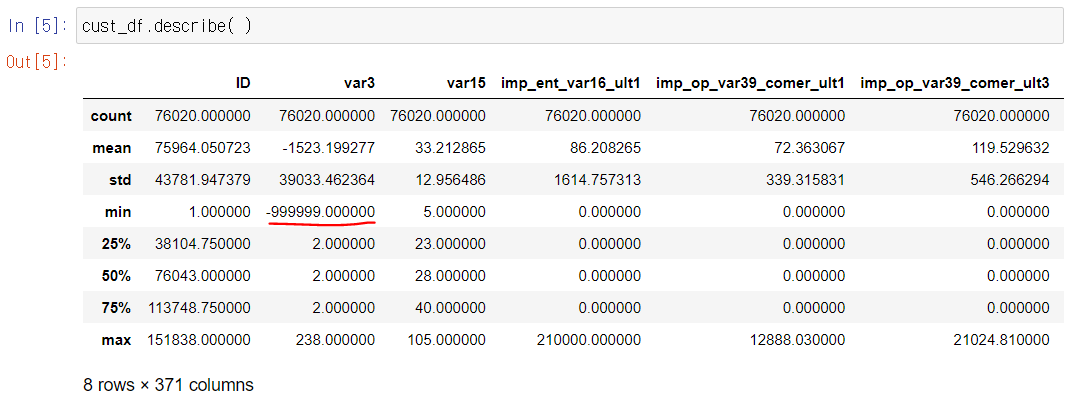1070x400 pixels.
Task: Click the mean row label
Action: pyautogui.click(x=113, y=148)
